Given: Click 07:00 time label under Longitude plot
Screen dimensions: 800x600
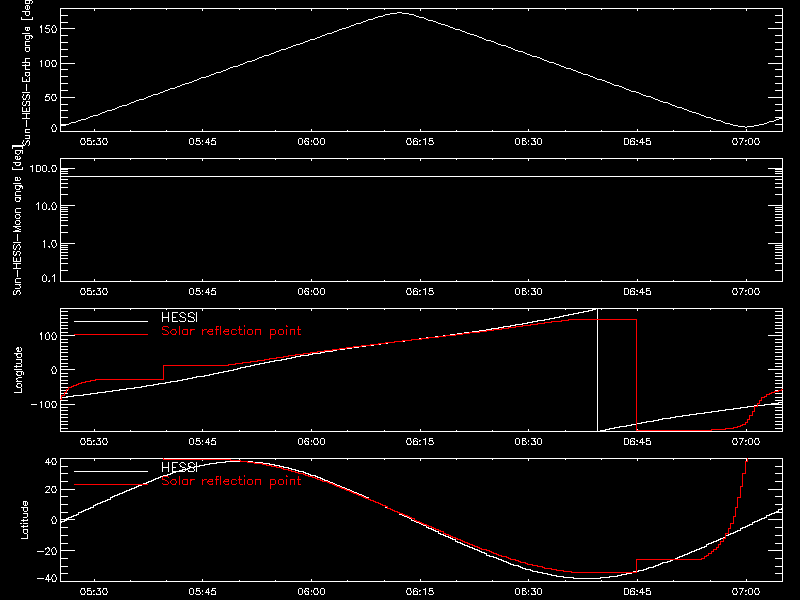Looking at the screenshot, I should coord(746,442).
